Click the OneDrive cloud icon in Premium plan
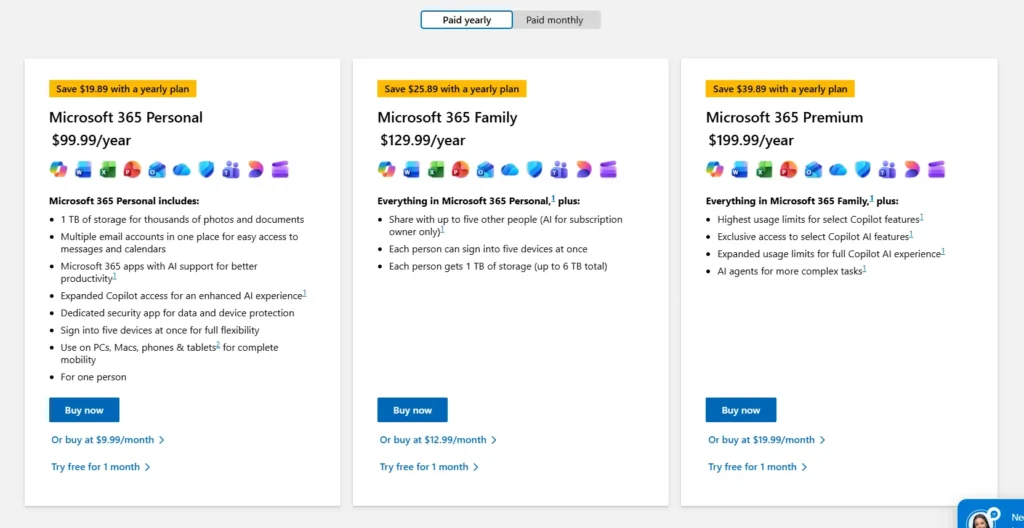 click(x=838, y=170)
